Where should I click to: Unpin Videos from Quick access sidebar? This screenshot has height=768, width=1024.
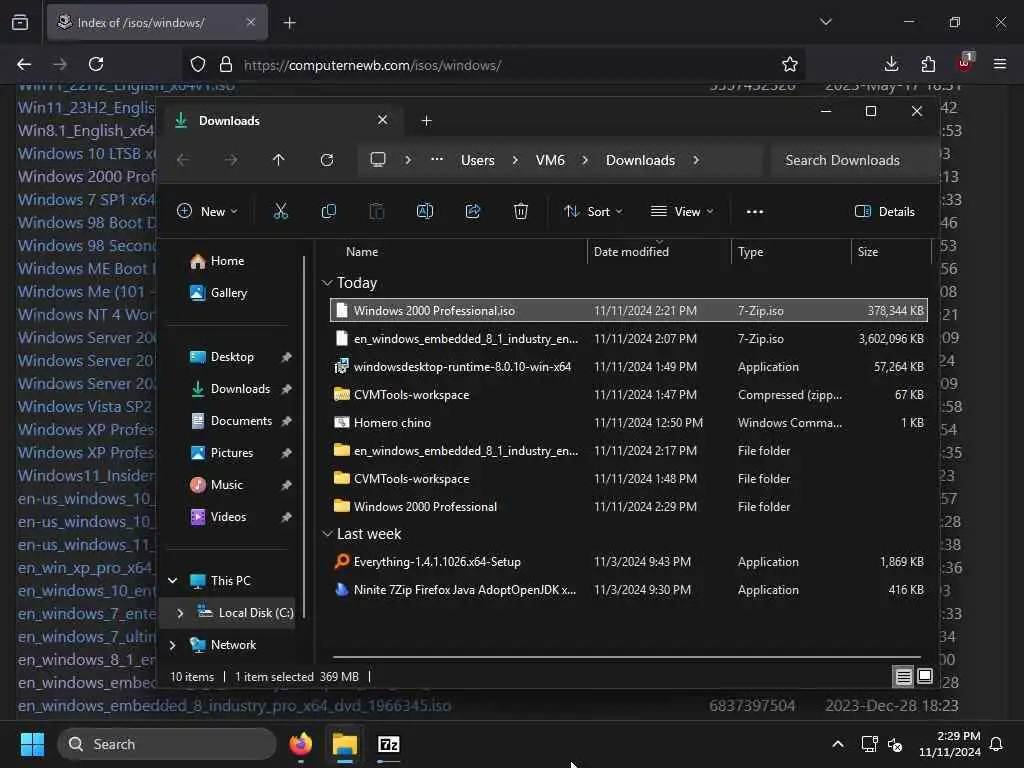click(x=286, y=517)
